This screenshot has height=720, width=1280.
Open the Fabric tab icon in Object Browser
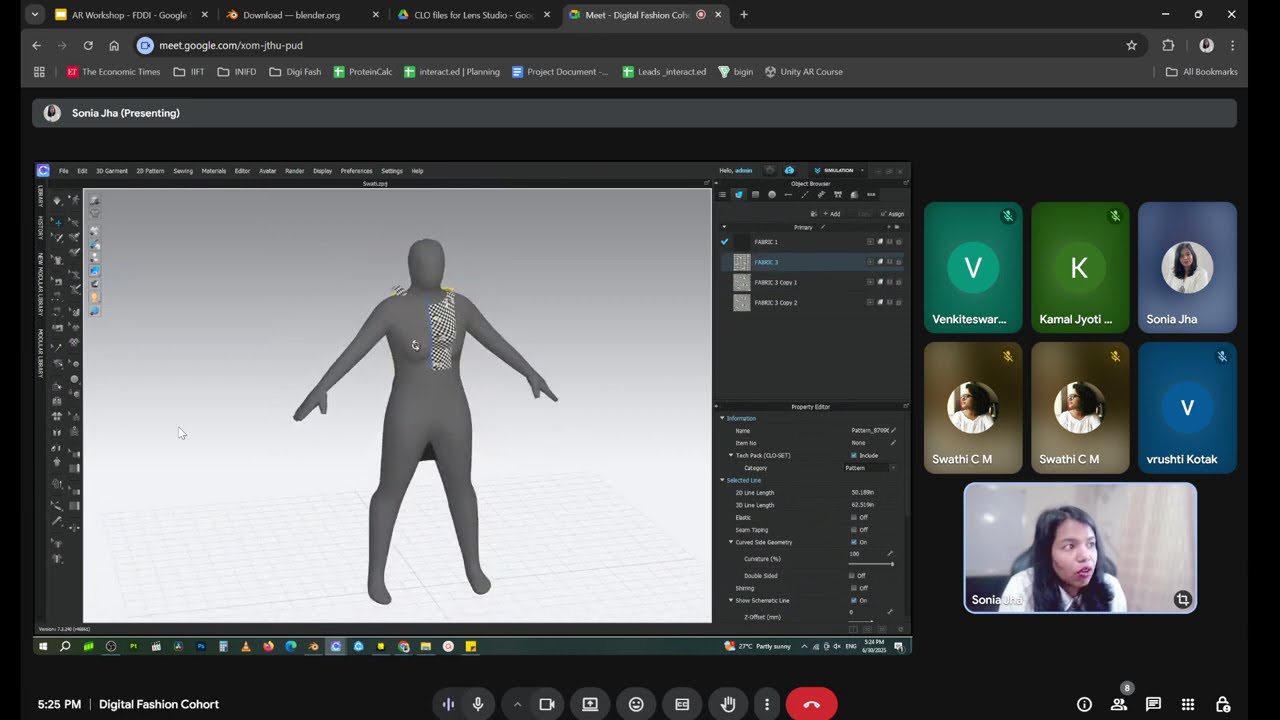[x=739, y=194]
